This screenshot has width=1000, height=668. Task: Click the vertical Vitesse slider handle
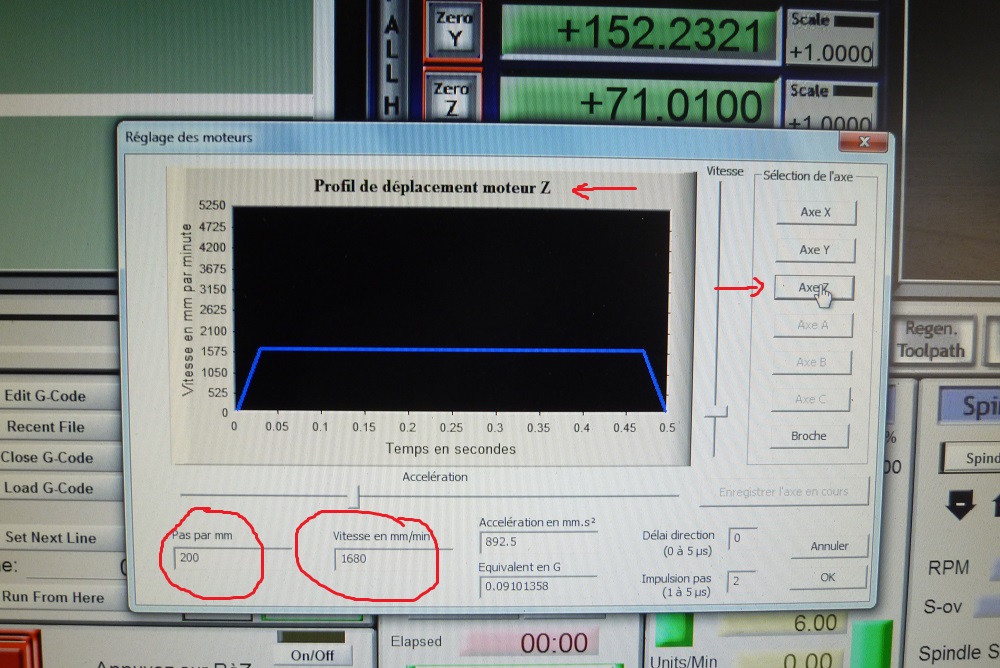tap(715, 412)
